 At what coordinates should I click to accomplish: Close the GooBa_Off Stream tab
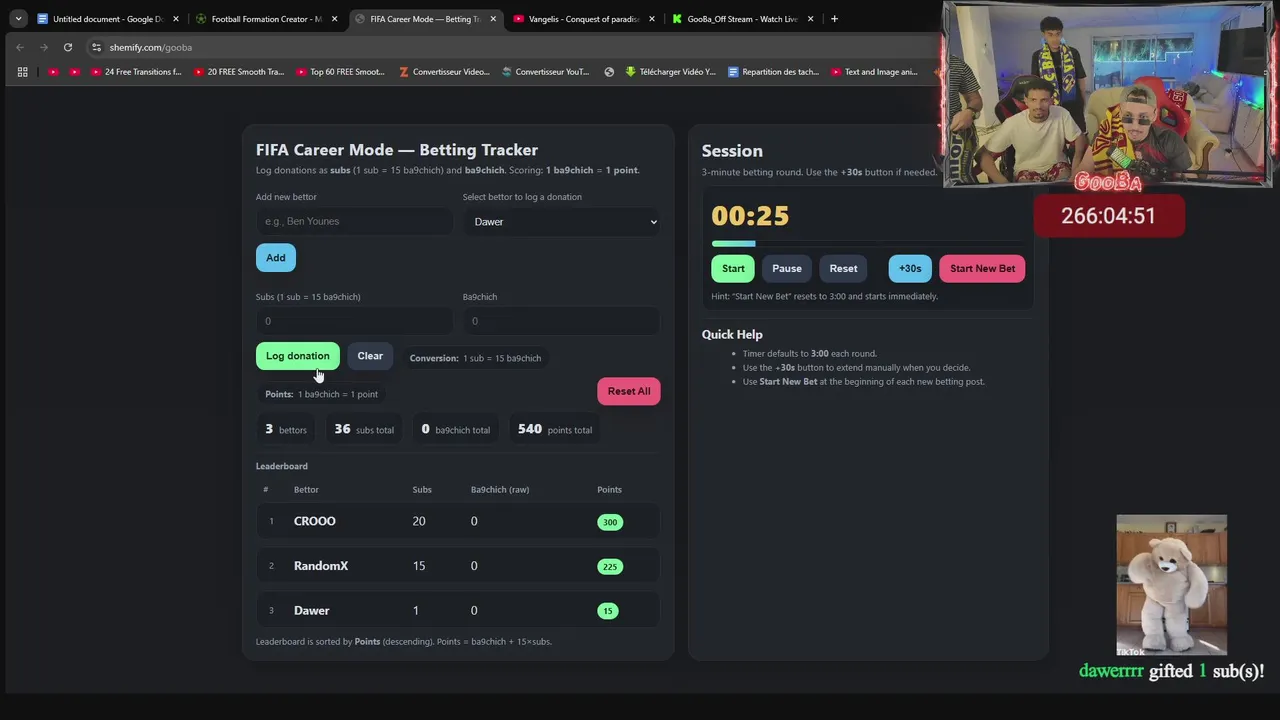(810, 19)
